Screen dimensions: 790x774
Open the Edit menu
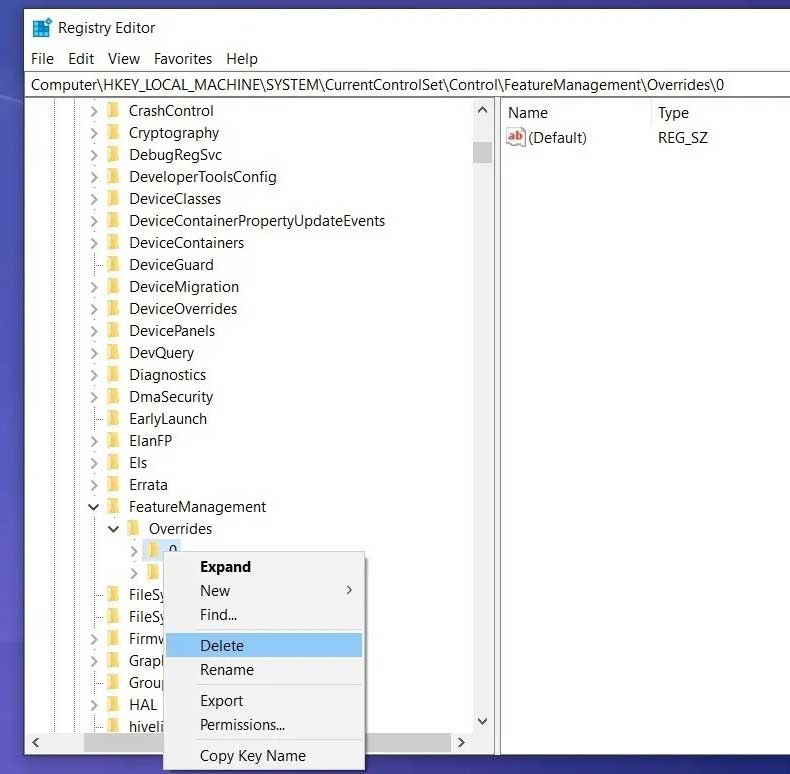tap(81, 59)
